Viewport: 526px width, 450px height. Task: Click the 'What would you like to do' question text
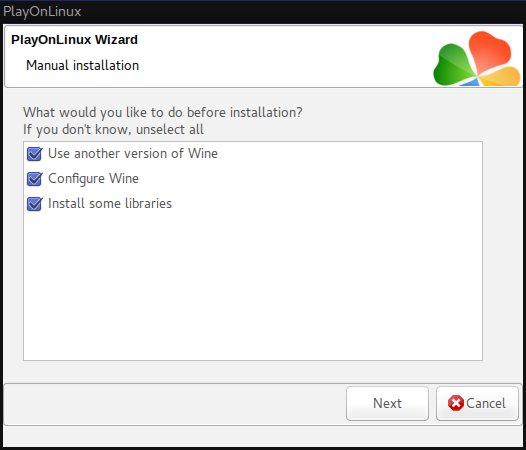click(x=163, y=112)
